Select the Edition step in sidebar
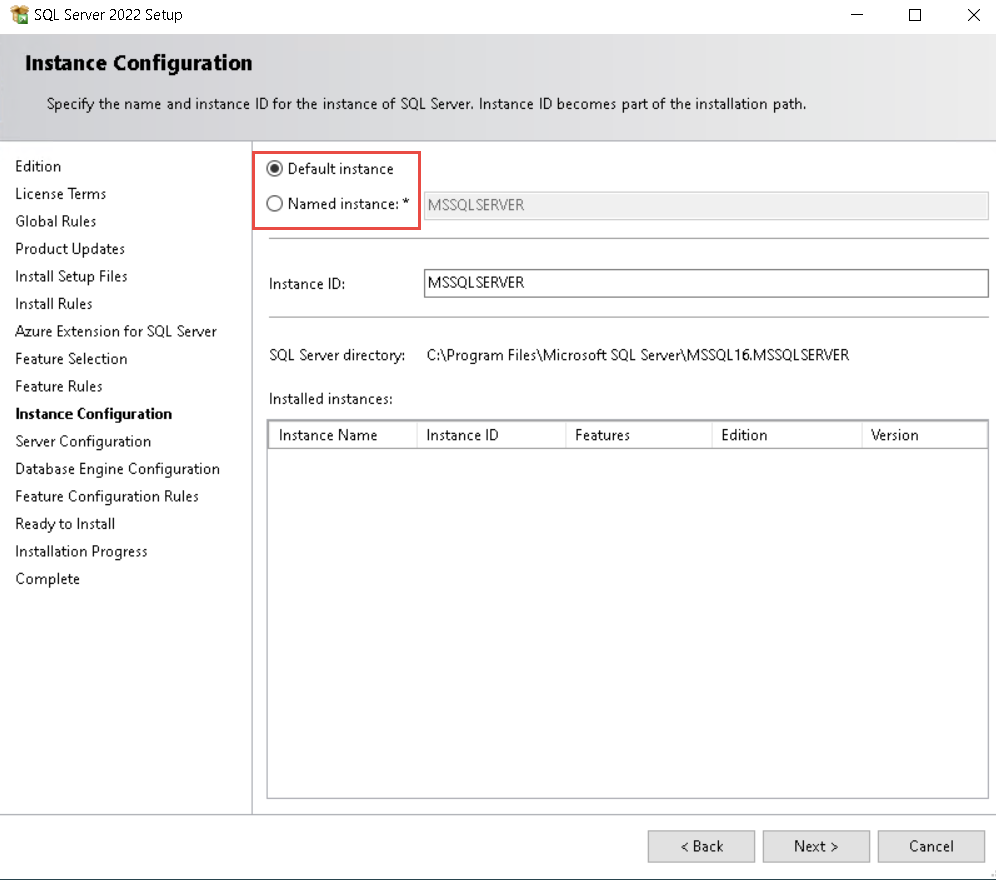The image size is (996, 880). pyautogui.click(x=38, y=166)
